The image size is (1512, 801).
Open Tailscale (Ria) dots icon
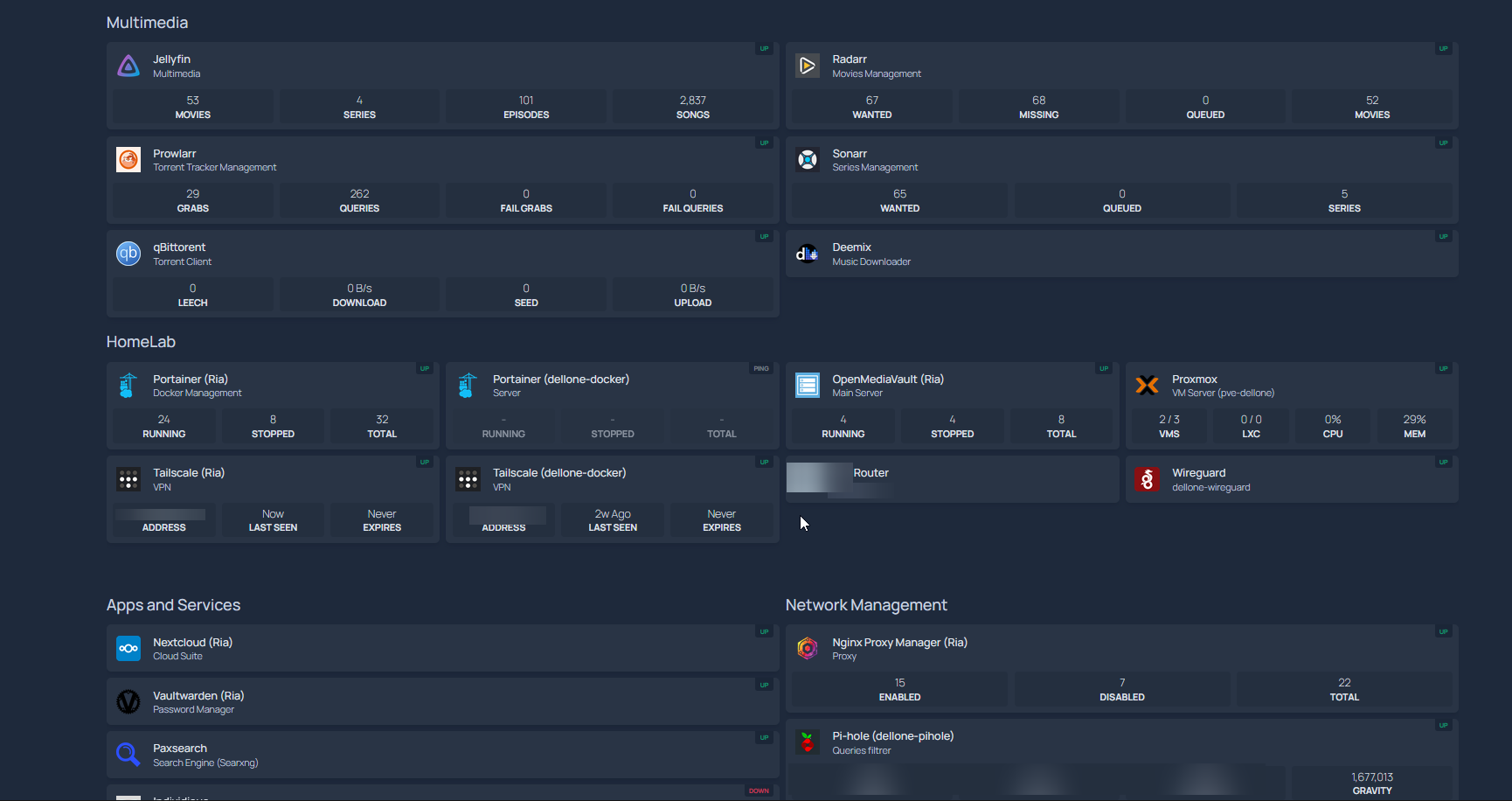128,479
